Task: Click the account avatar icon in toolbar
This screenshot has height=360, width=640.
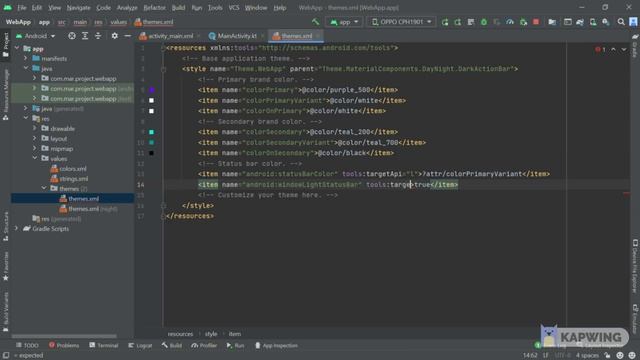Action: (x=633, y=22)
